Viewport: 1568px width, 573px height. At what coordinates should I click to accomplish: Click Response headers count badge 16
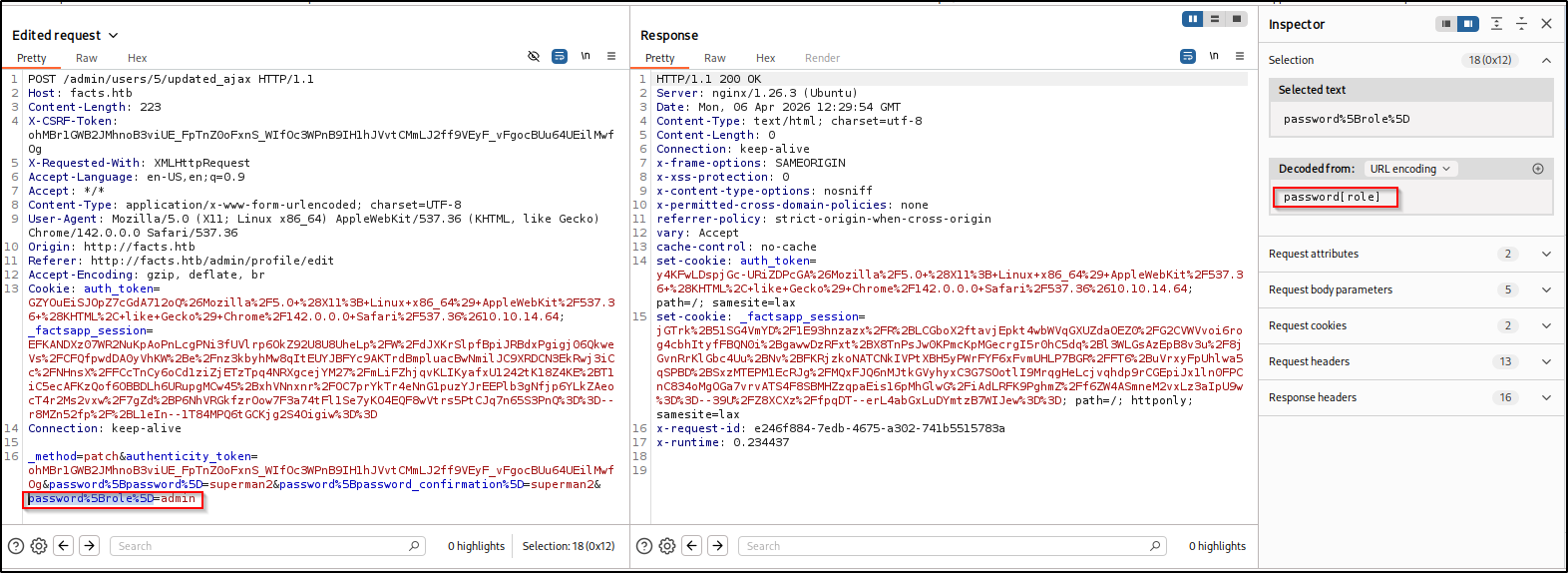pyautogui.click(x=1506, y=397)
